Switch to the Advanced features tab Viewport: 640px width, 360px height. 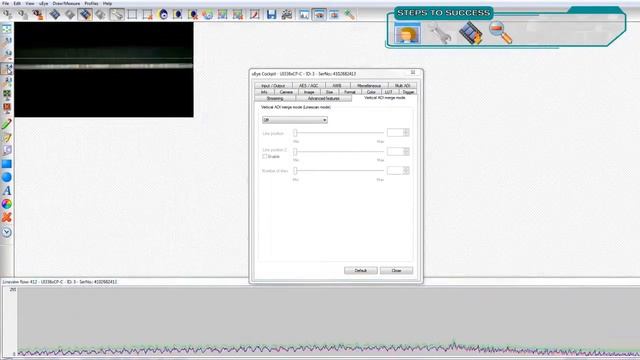pos(324,99)
